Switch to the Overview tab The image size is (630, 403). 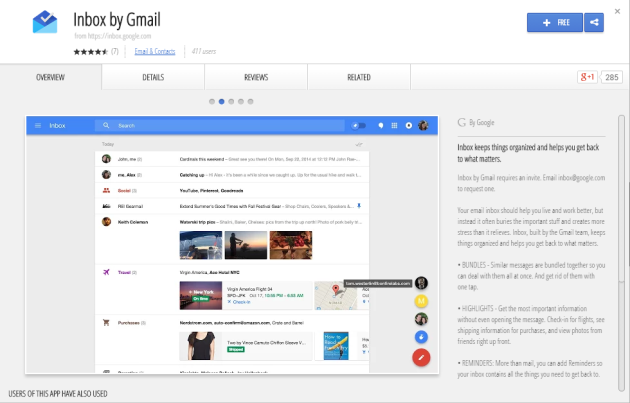coord(50,77)
